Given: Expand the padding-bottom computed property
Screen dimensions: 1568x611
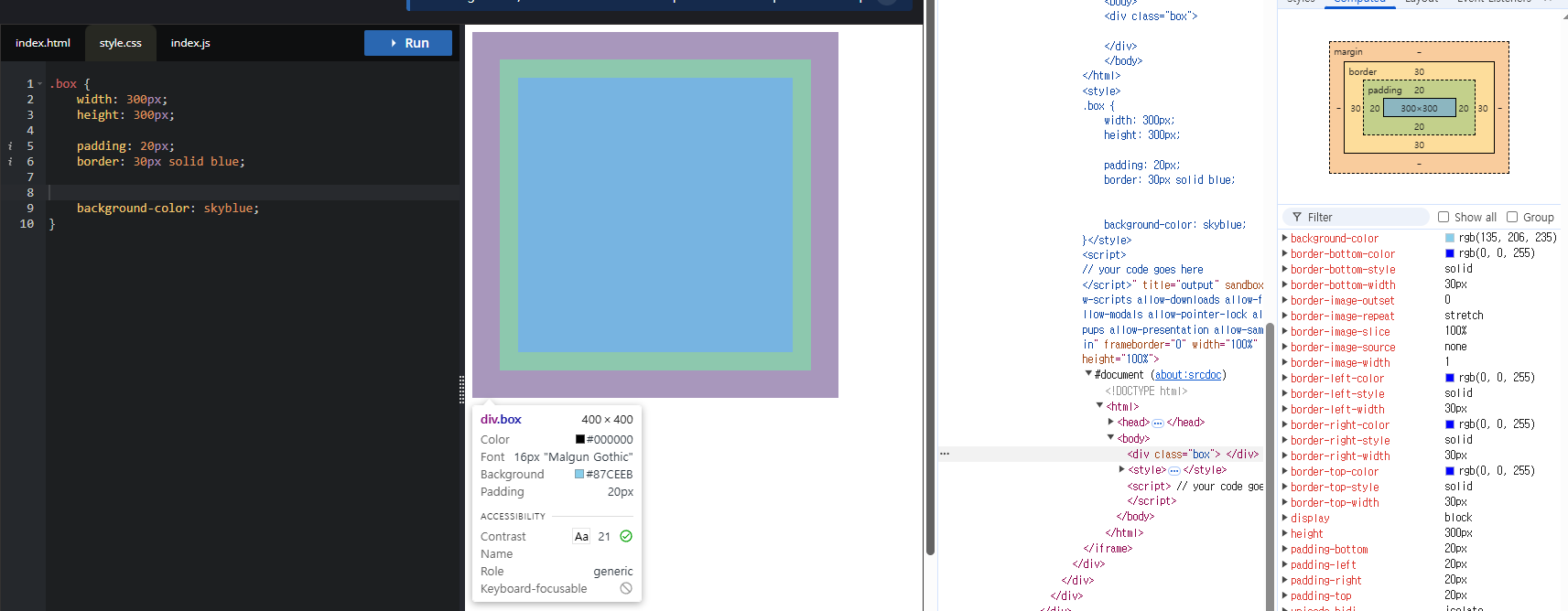Looking at the screenshot, I should click(1284, 549).
